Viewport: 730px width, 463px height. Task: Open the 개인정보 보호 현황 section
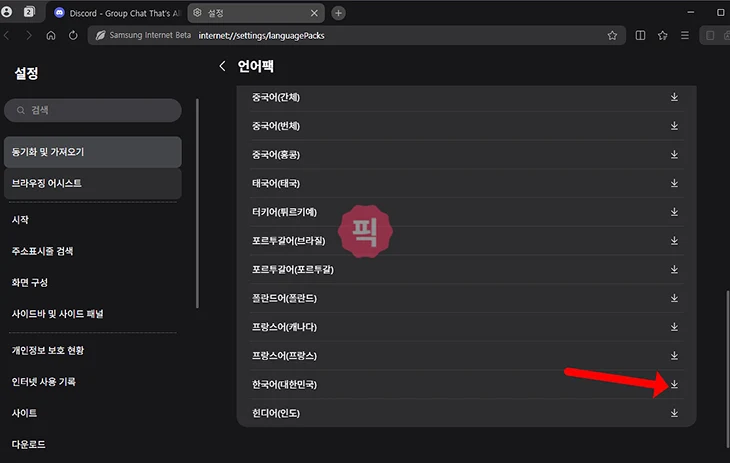pos(93,350)
